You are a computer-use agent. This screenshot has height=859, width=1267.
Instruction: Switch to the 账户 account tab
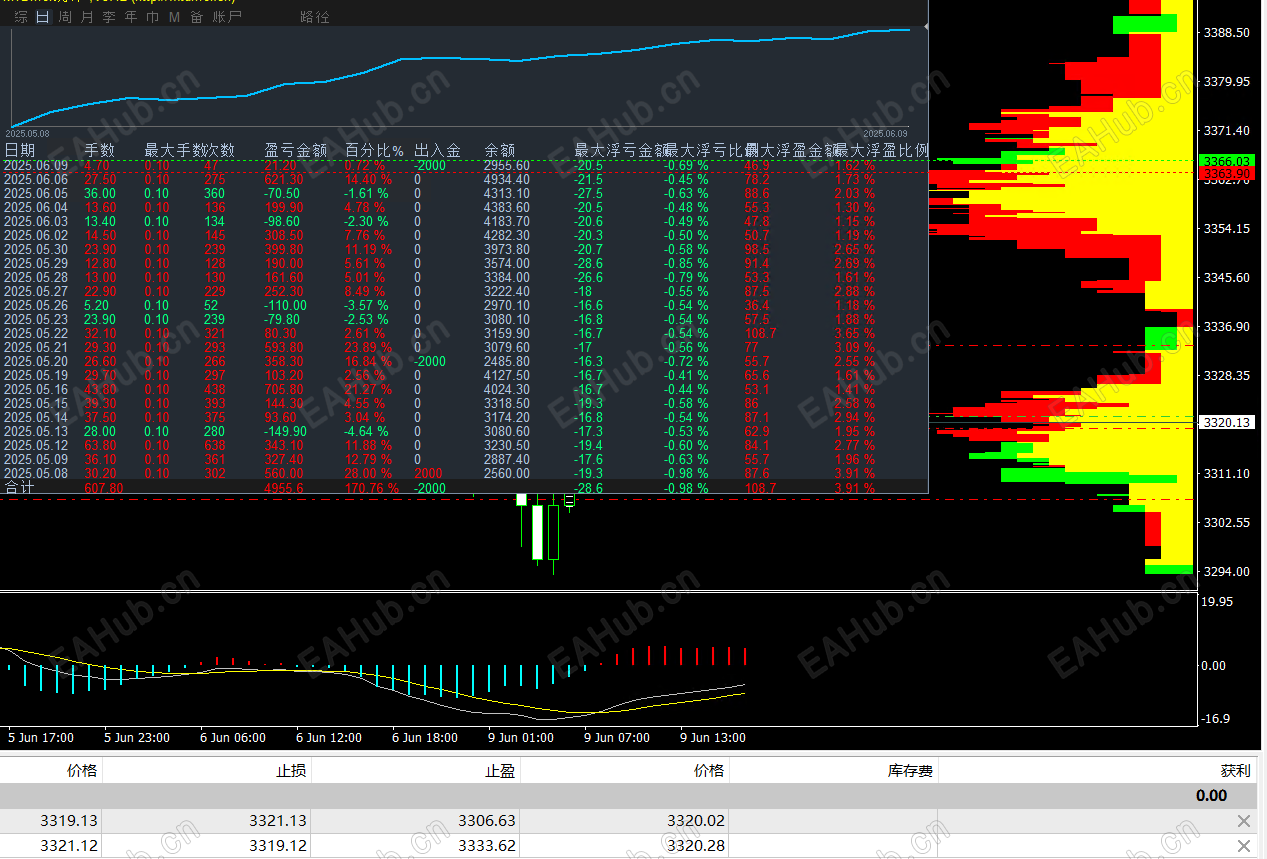[x=227, y=17]
